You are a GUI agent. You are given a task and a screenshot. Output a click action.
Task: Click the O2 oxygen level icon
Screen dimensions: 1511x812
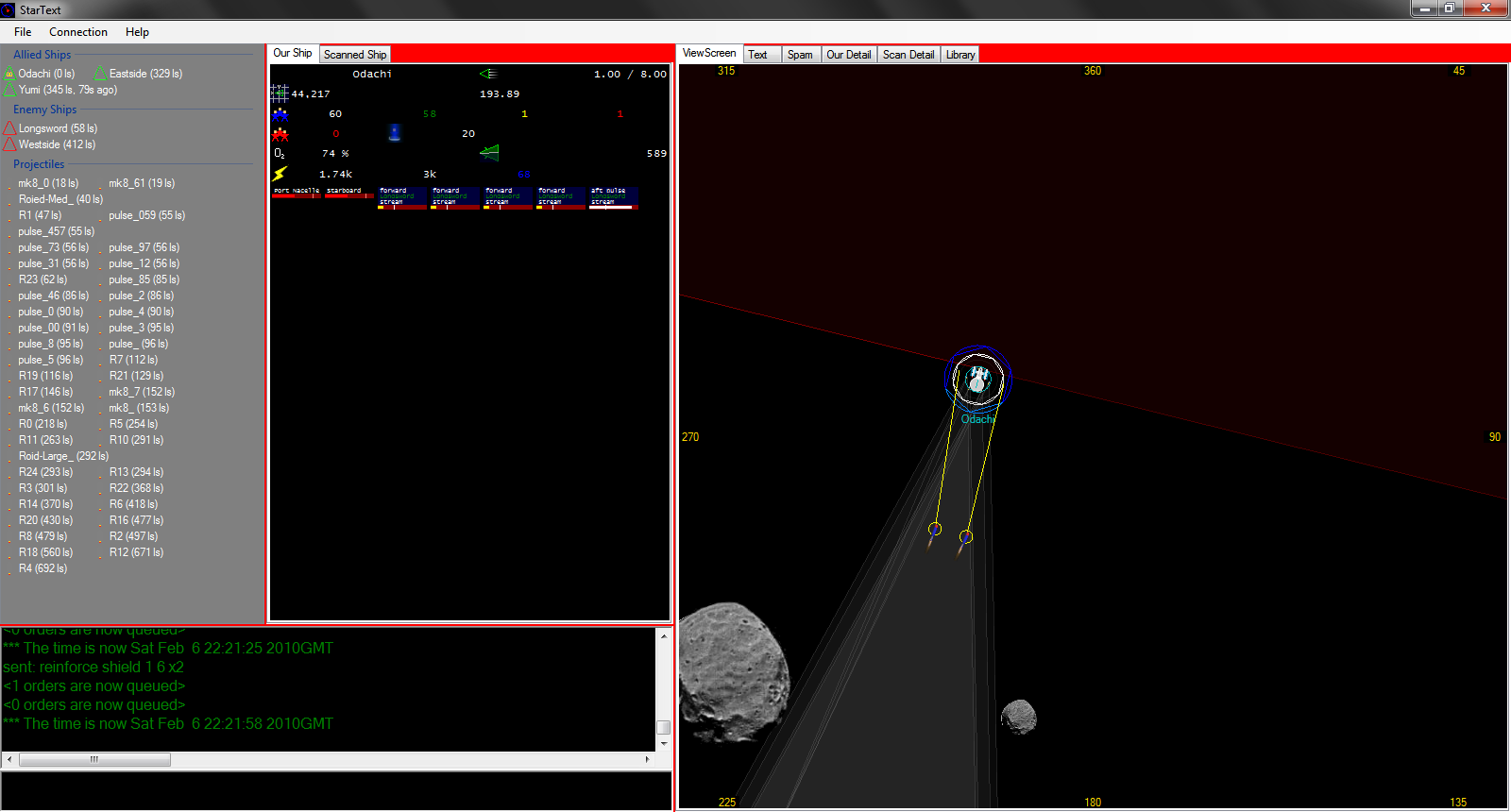coord(280,153)
